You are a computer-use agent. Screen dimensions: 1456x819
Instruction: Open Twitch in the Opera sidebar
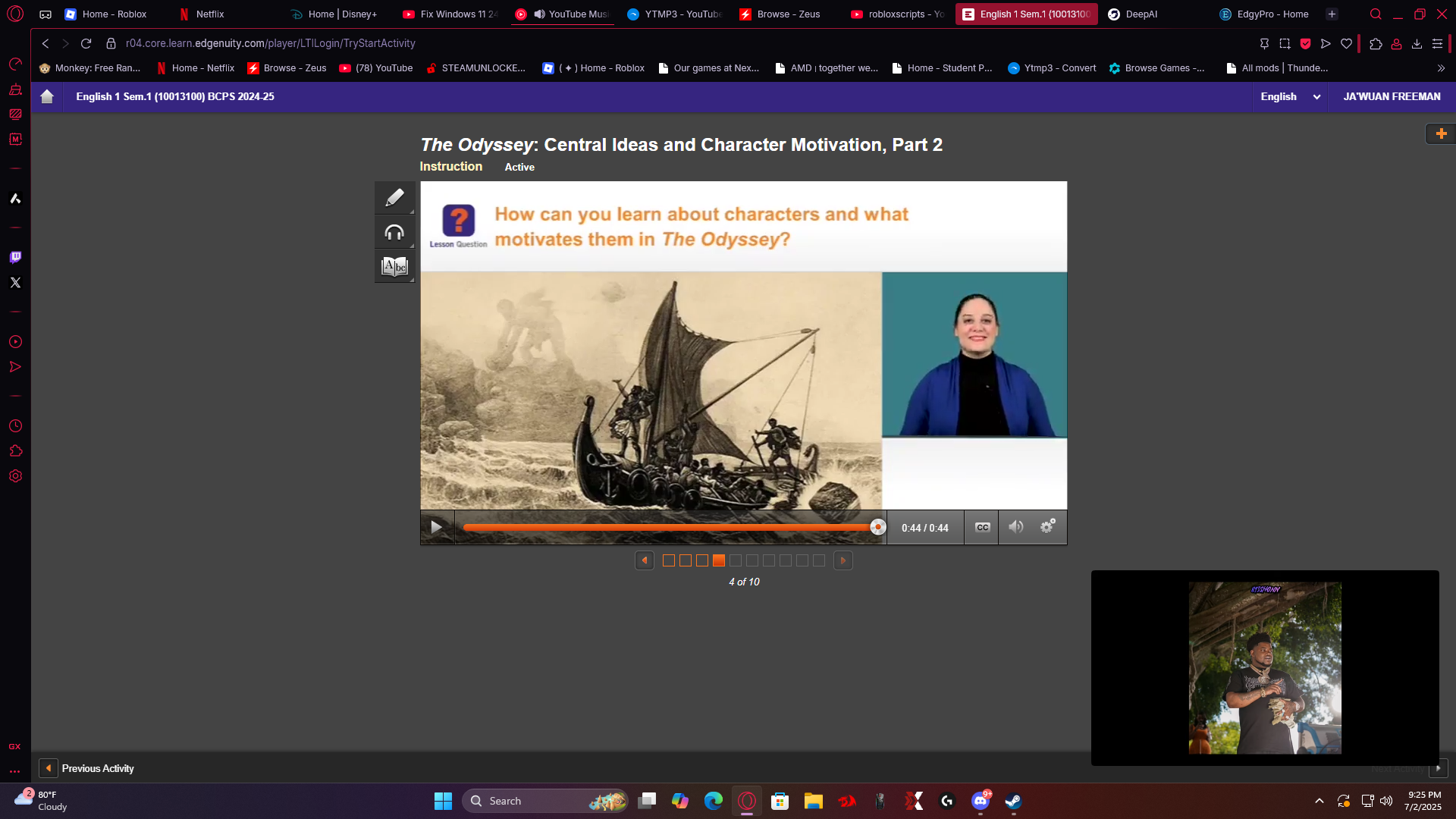[x=15, y=257]
